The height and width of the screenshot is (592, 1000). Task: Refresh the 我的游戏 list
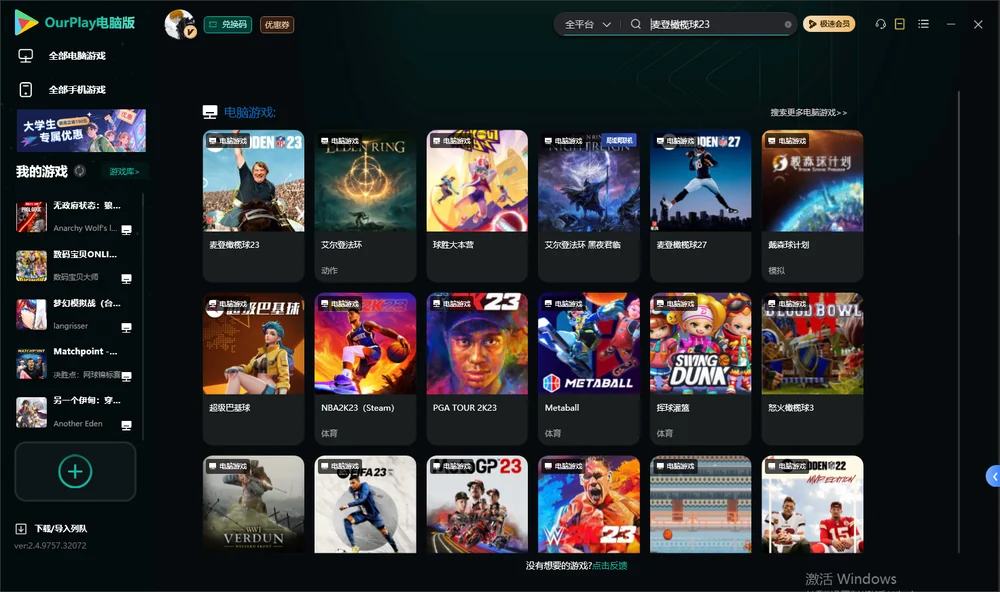(80, 171)
